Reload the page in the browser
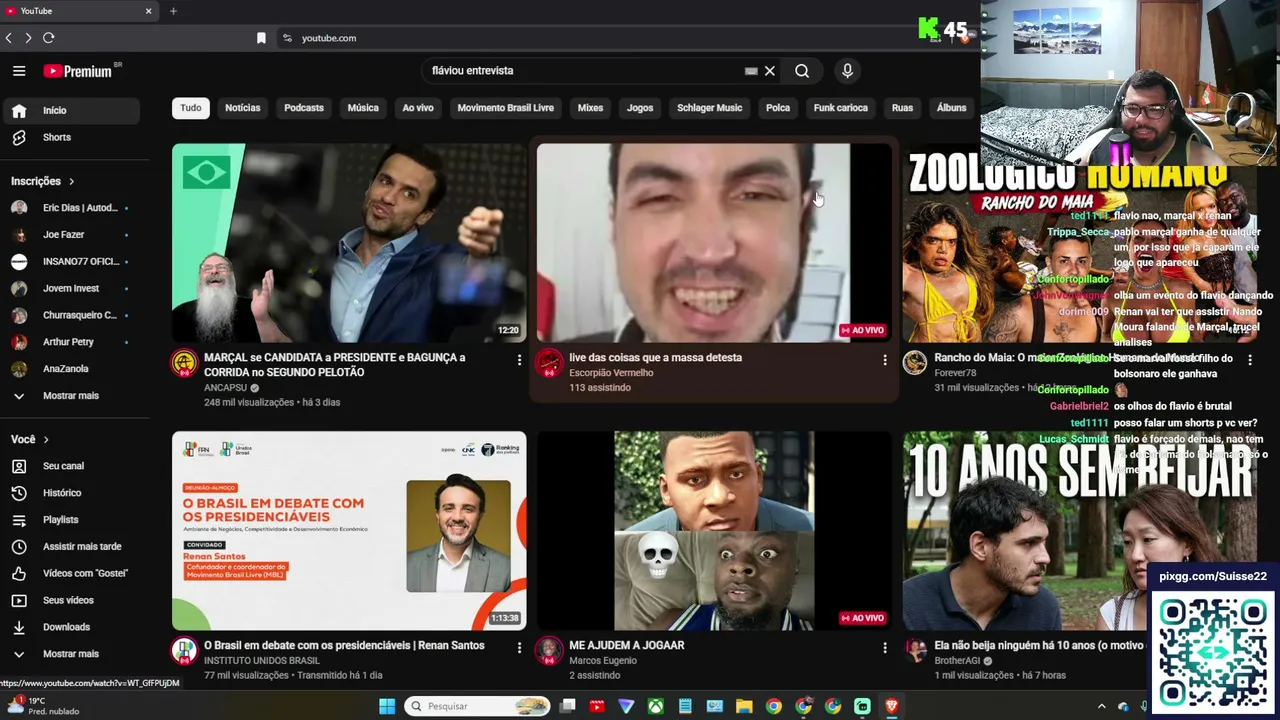Viewport: 1280px width, 720px height. pyautogui.click(x=48, y=38)
